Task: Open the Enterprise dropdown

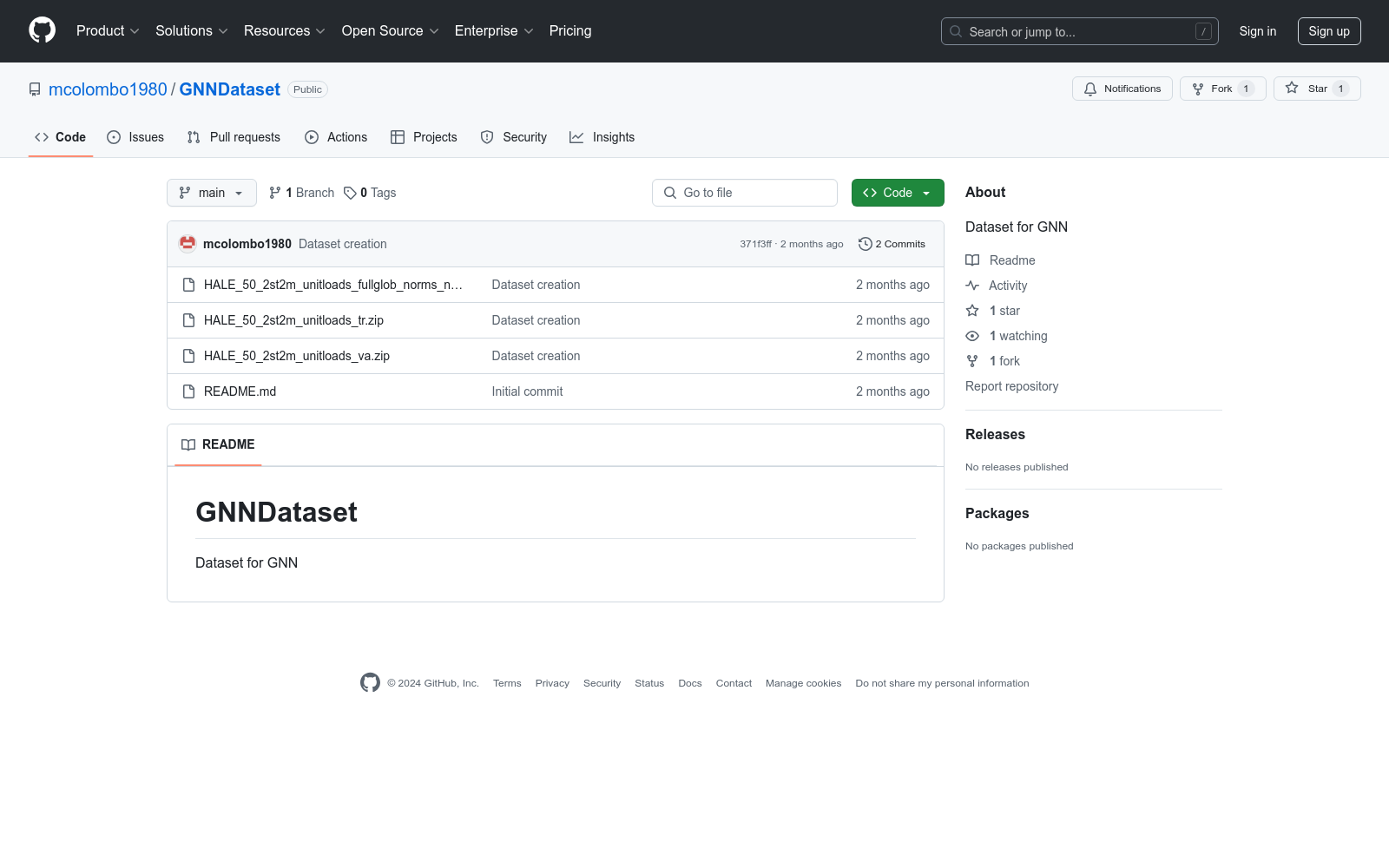Action: [494, 30]
